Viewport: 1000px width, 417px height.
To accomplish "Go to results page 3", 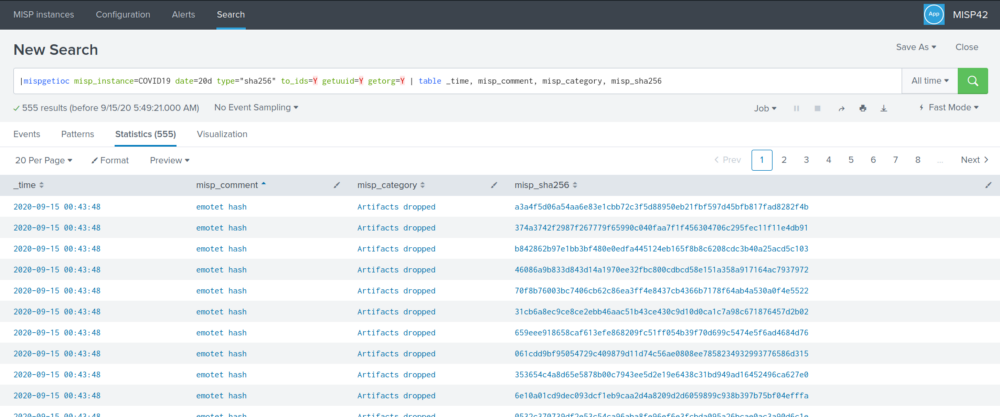I will click(x=806, y=160).
